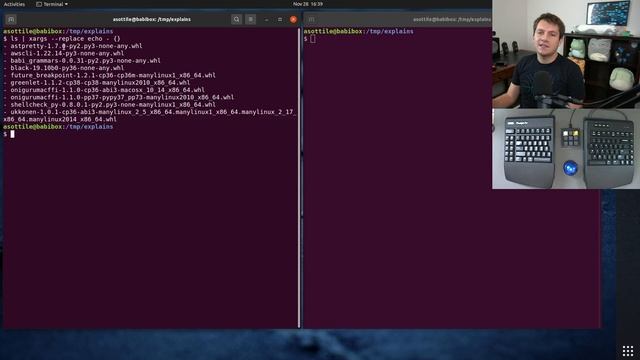
Task: Click ukkonen-1.0.1 wheel filename line
Action: [149, 116]
